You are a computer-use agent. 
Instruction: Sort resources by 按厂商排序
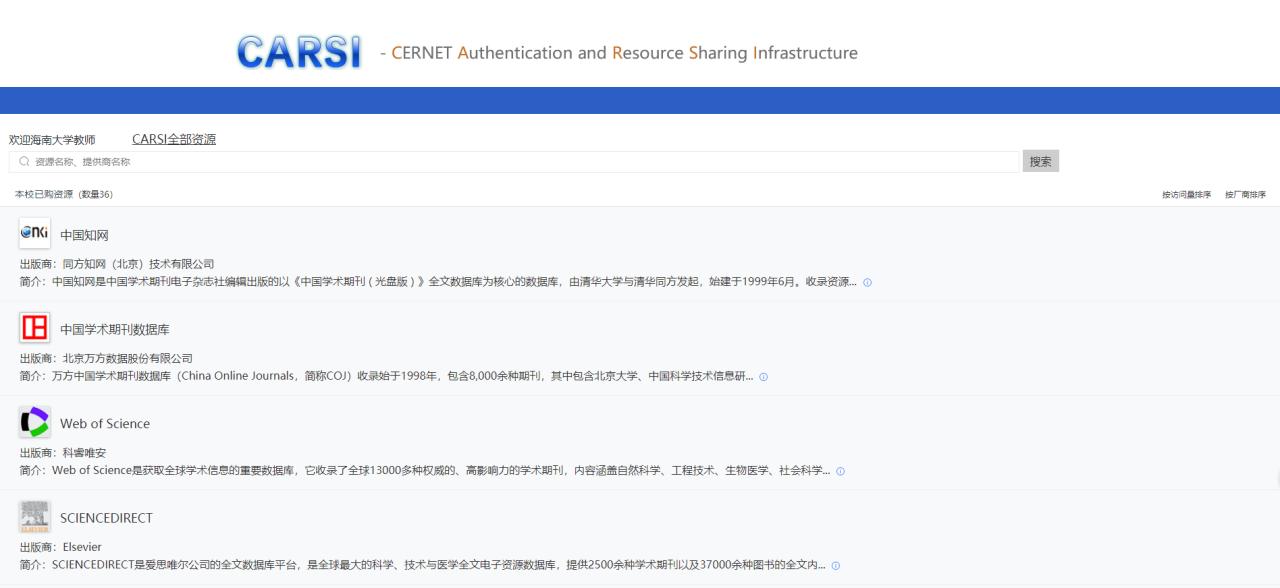[x=1245, y=194]
